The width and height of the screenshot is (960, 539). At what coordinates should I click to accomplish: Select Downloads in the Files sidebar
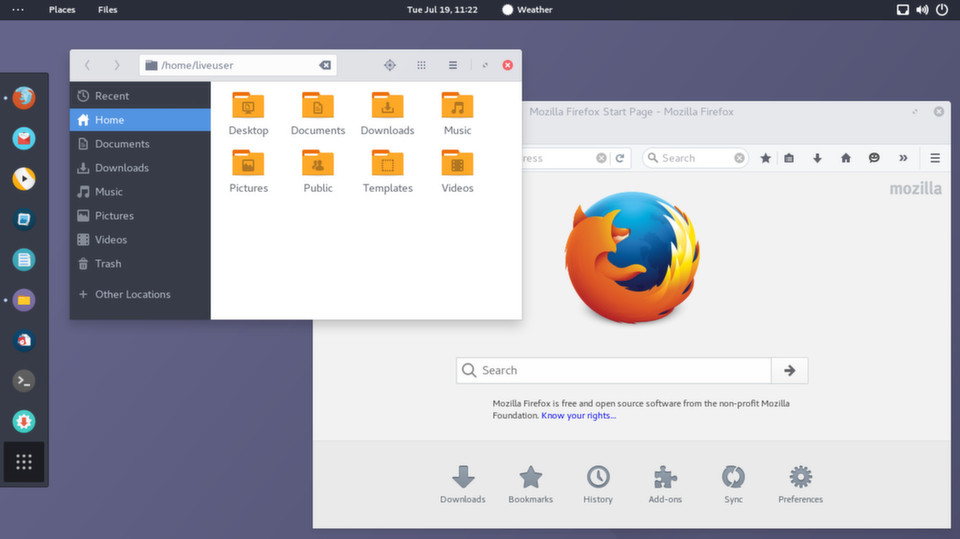point(140,167)
